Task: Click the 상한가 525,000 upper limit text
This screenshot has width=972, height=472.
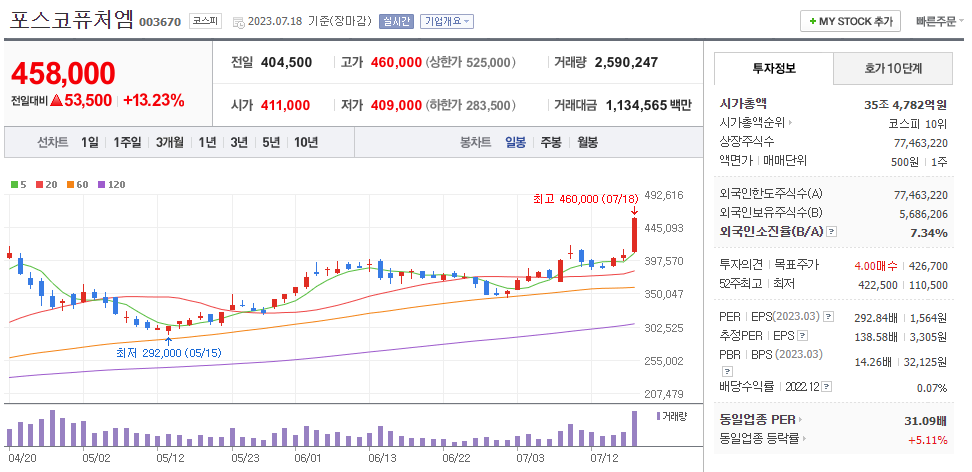Action: tap(471, 62)
